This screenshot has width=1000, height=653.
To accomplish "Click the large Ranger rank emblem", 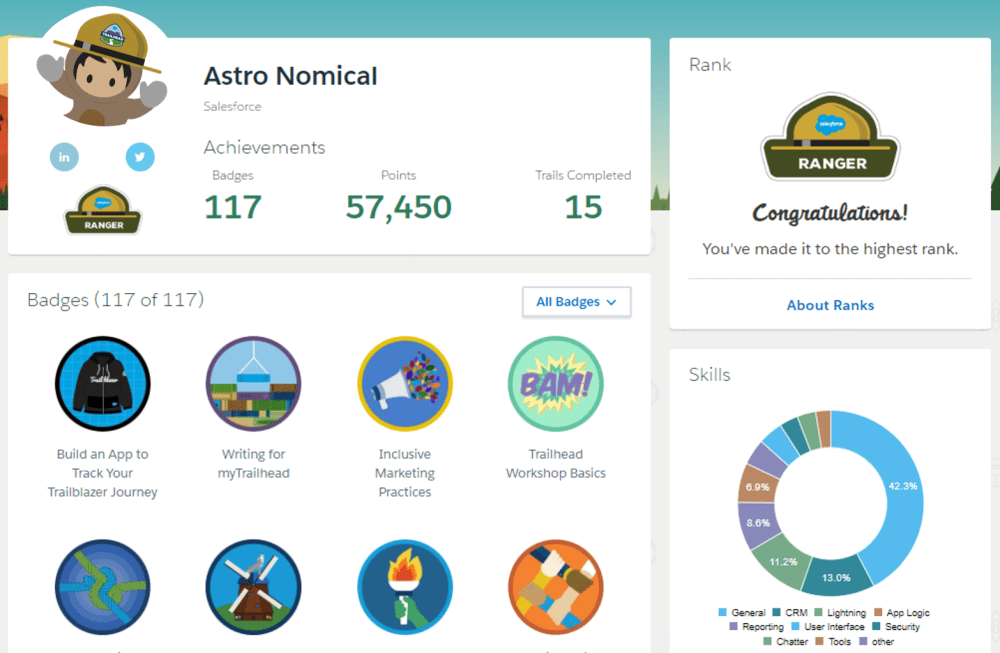I will tap(830, 142).
